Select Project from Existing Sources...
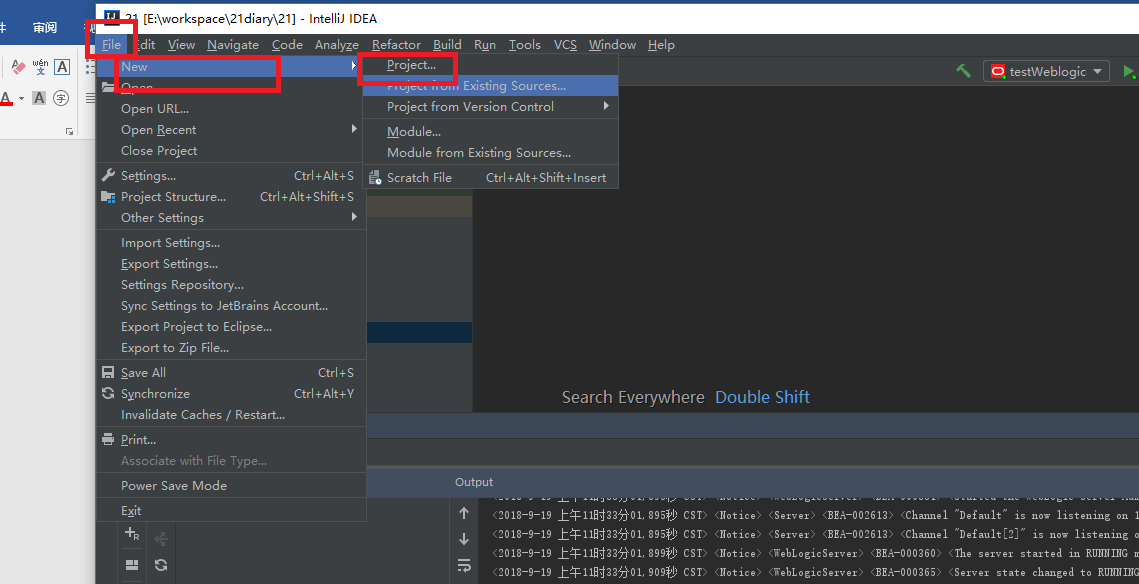 tap(490, 86)
